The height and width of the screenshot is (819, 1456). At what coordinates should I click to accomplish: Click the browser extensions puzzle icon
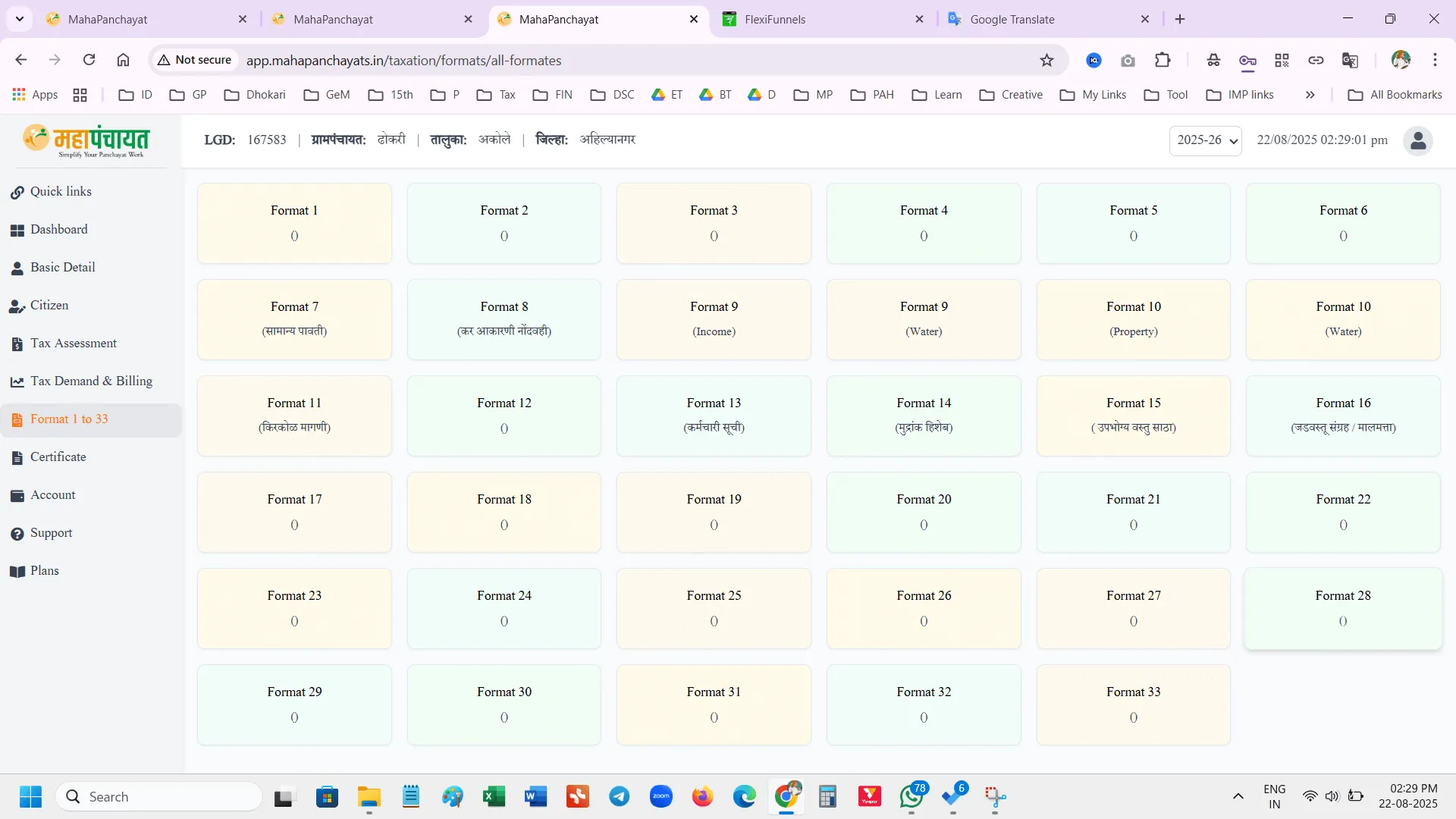[x=1163, y=61]
